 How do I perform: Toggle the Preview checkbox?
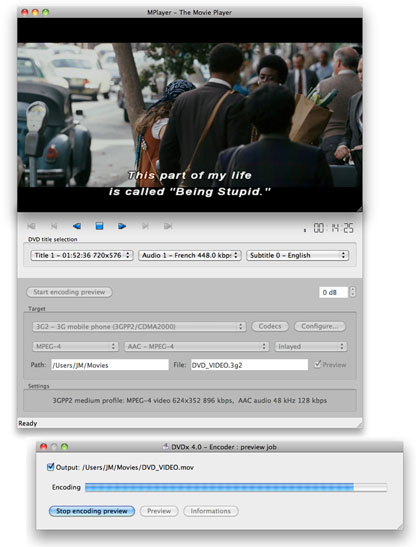point(317,364)
